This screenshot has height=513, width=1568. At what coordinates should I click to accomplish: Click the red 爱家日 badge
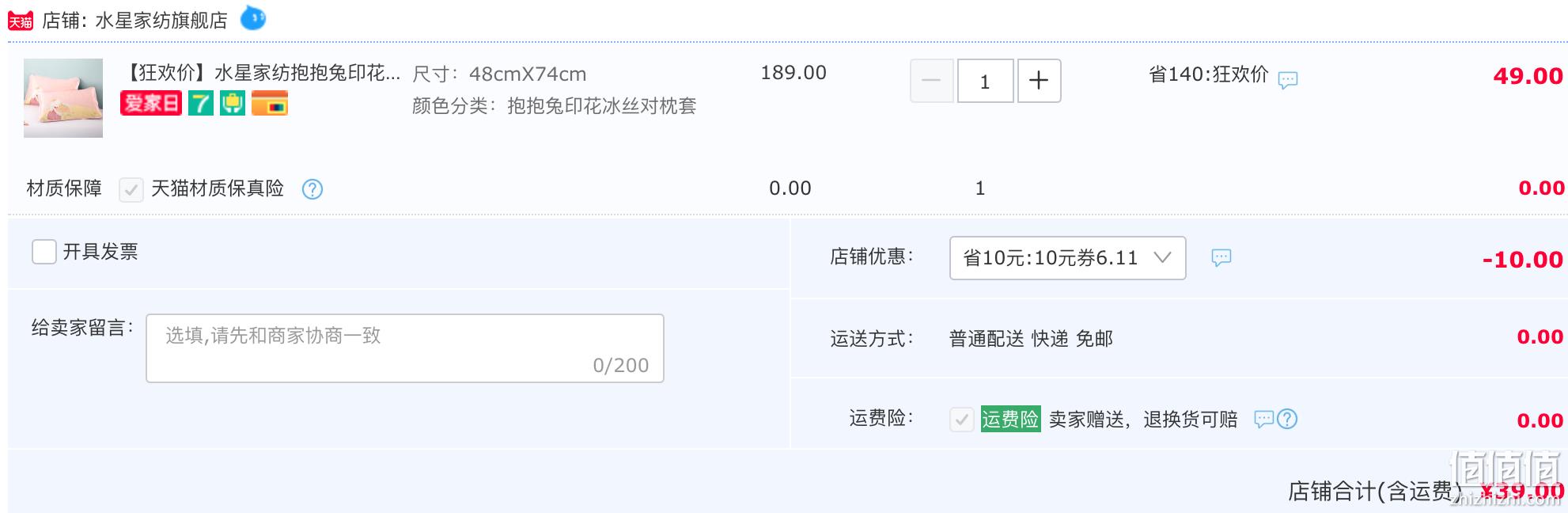pyautogui.click(x=151, y=103)
